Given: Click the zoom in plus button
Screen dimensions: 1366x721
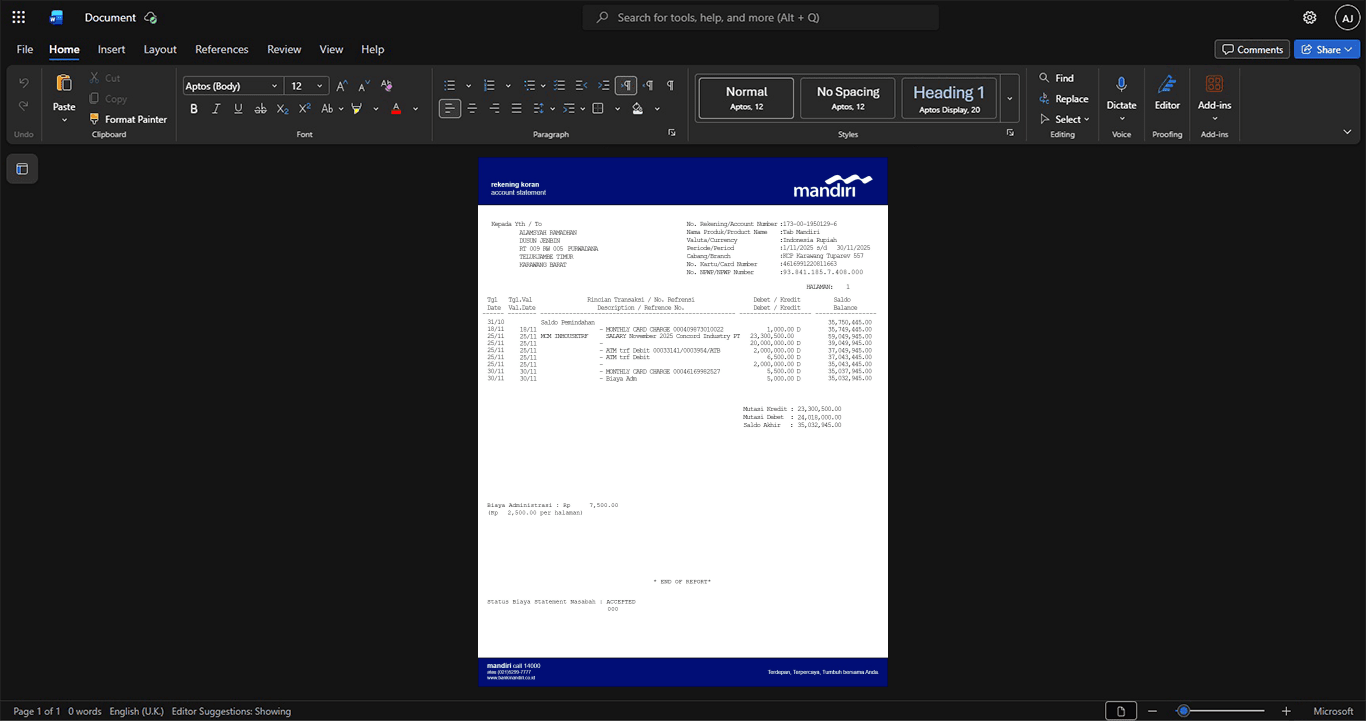Looking at the screenshot, I should pyautogui.click(x=1286, y=711).
